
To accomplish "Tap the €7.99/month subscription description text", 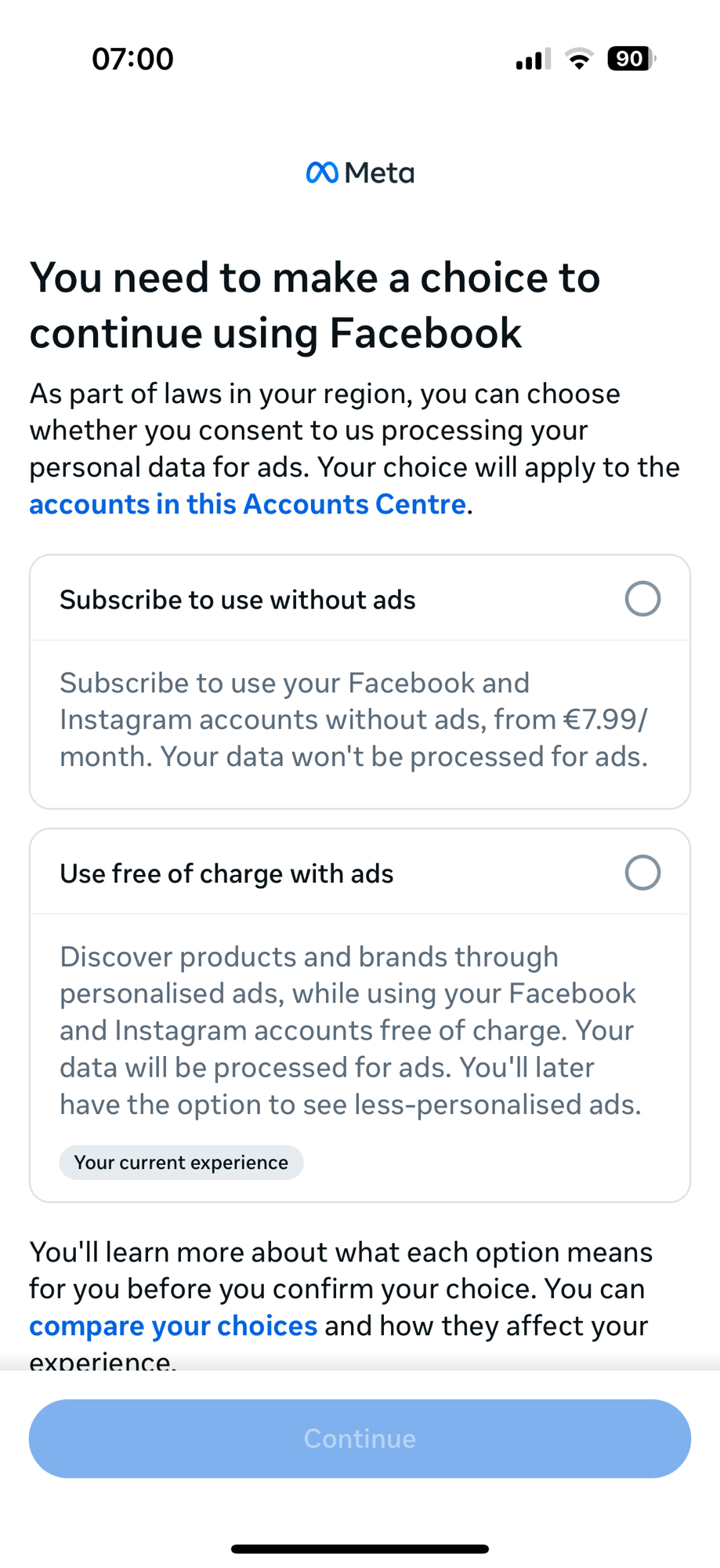I will (354, 720).
